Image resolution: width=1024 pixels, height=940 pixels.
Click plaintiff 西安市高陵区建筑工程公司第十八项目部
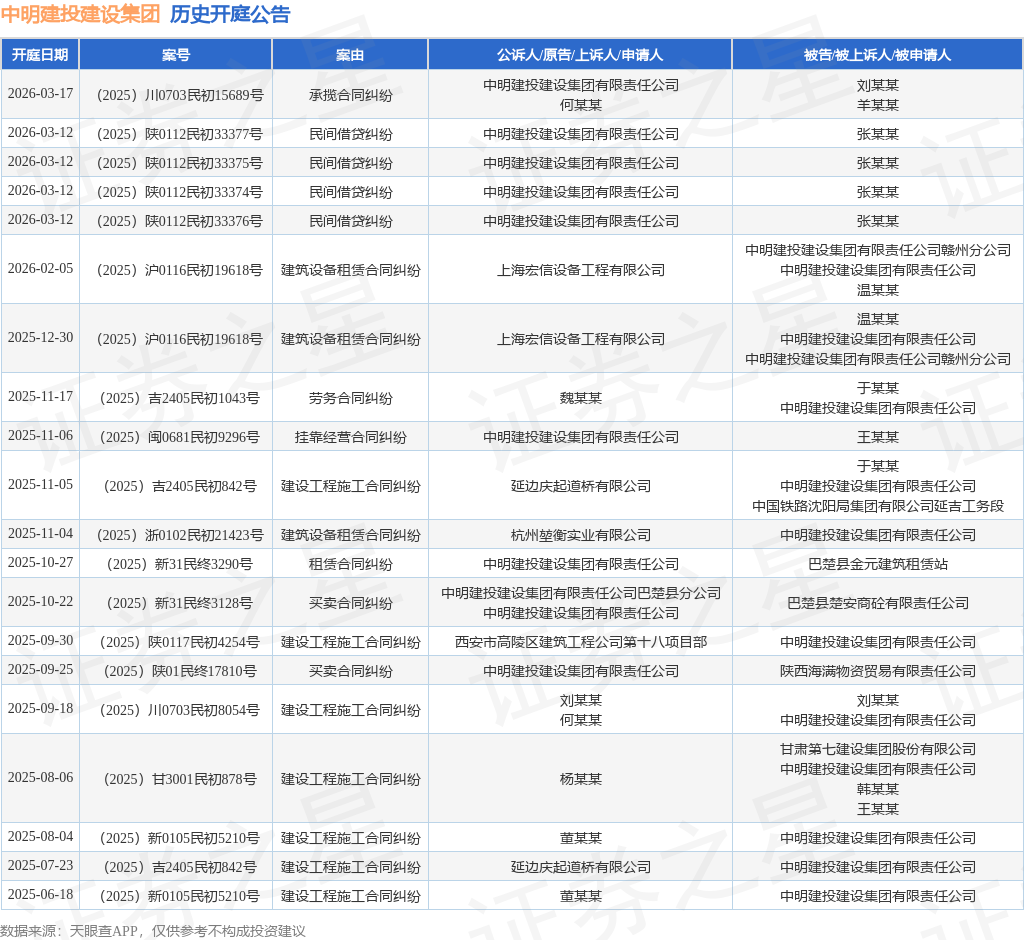coord(581,642)
